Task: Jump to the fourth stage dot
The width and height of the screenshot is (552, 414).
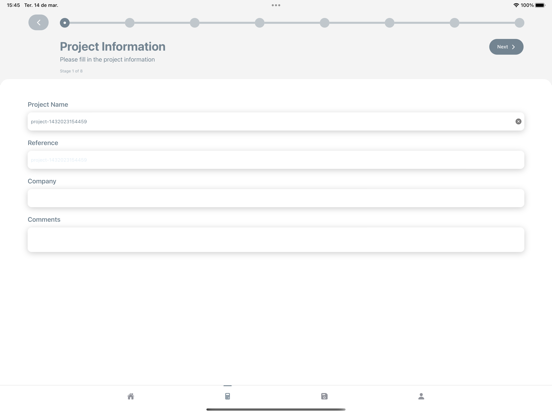Action: coord(259,23)
